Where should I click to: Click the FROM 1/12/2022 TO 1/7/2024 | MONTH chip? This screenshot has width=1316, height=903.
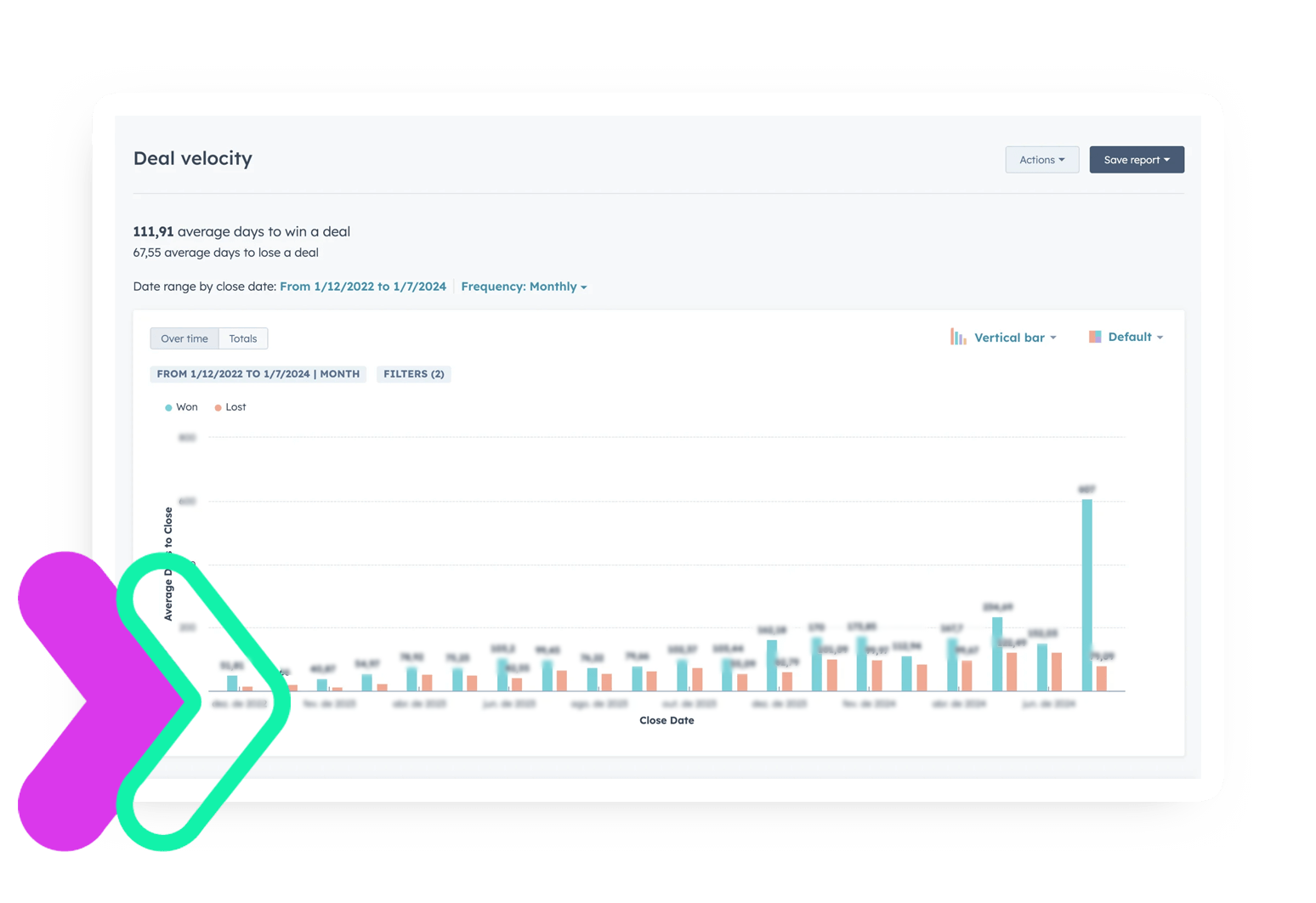pos(258,374)
